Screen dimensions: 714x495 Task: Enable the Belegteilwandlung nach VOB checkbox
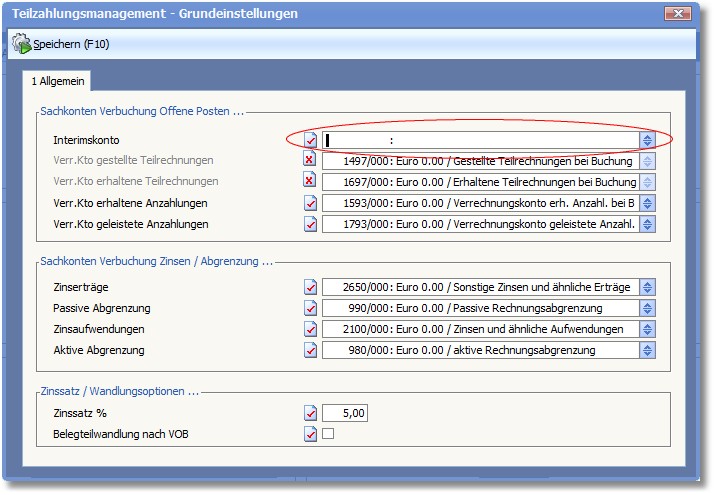click(x=328, y=434)
